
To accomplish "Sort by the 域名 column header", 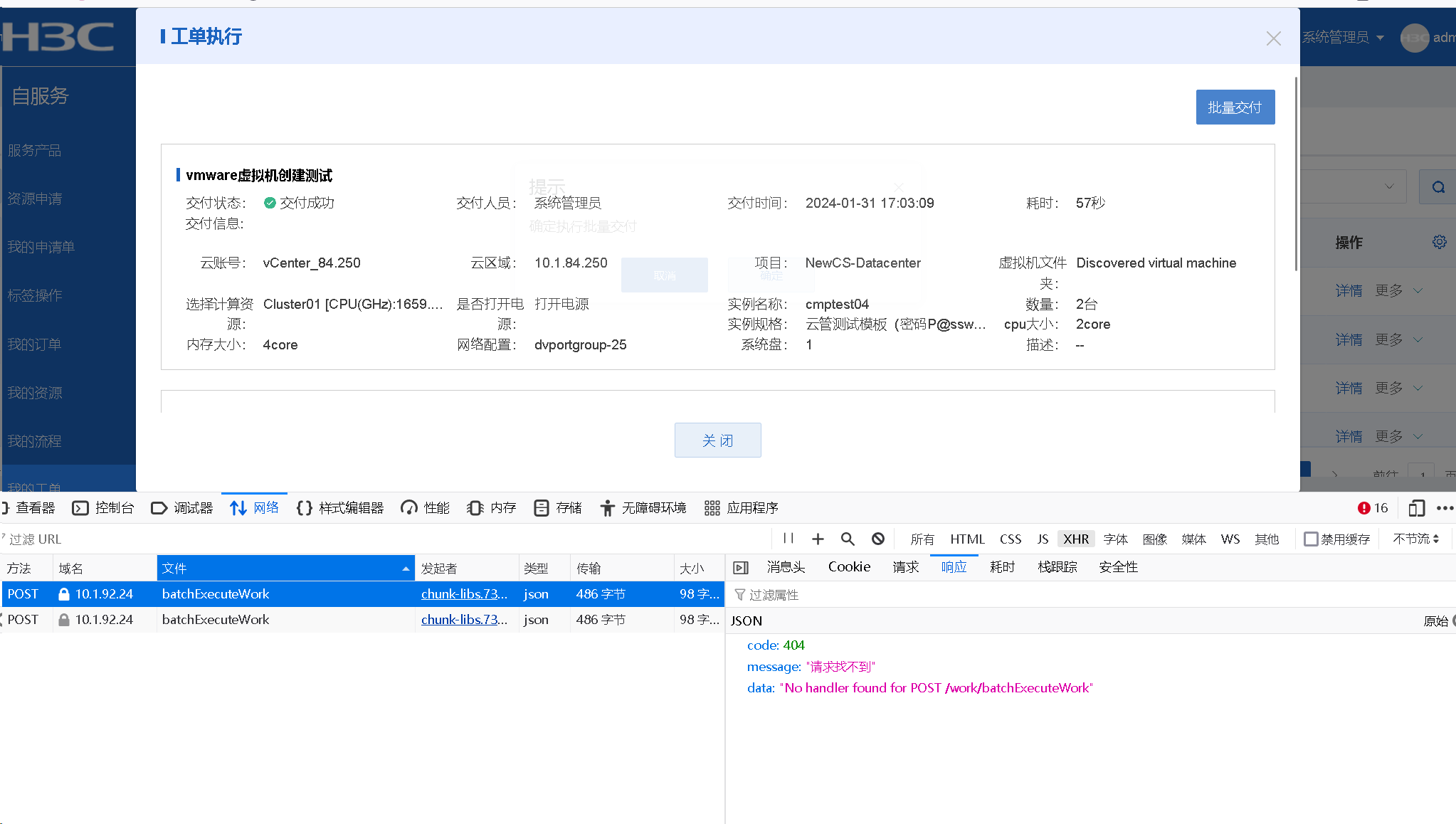I will tap(105, 569).
